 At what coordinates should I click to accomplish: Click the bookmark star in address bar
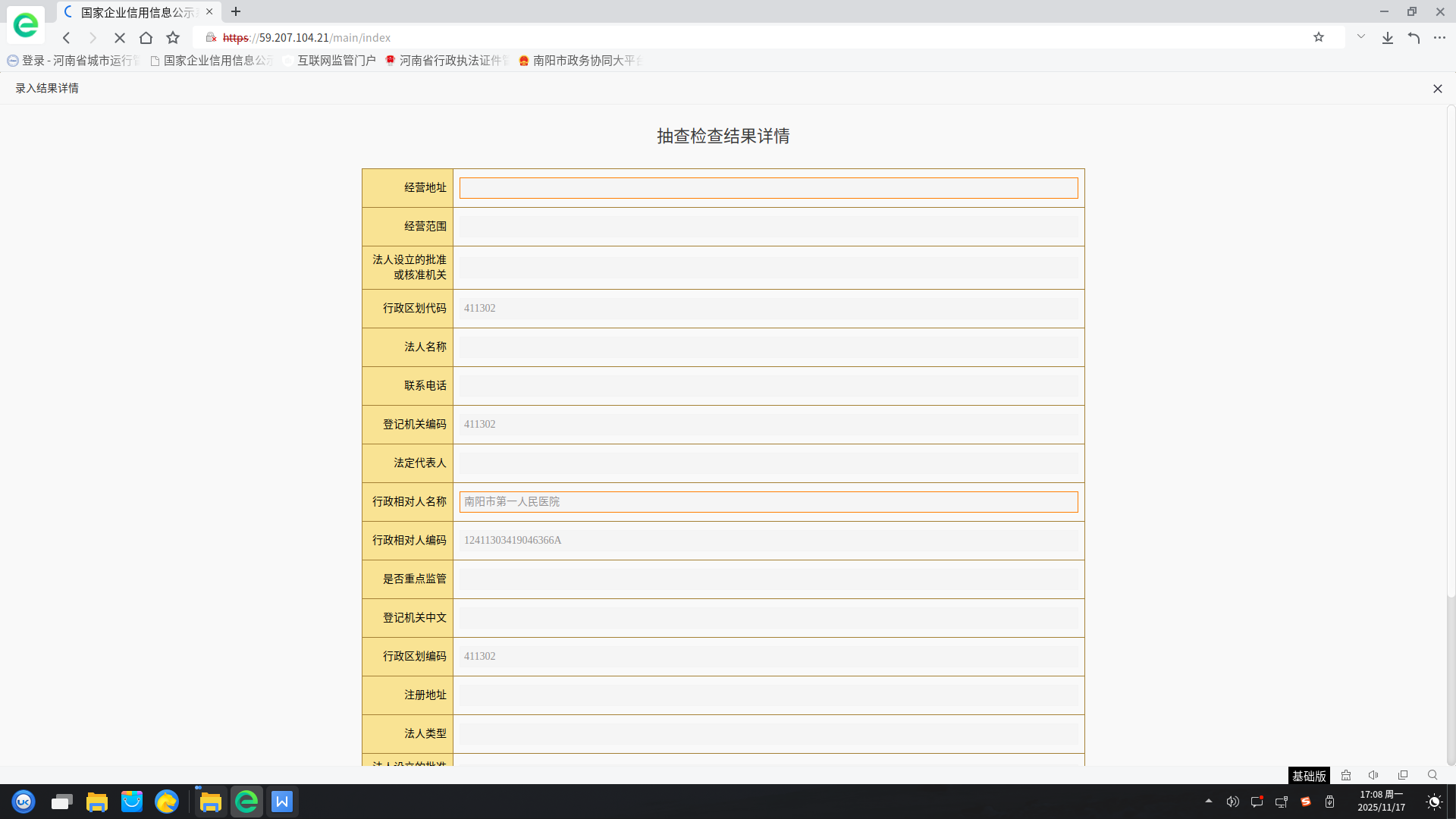pos(1319,37)
